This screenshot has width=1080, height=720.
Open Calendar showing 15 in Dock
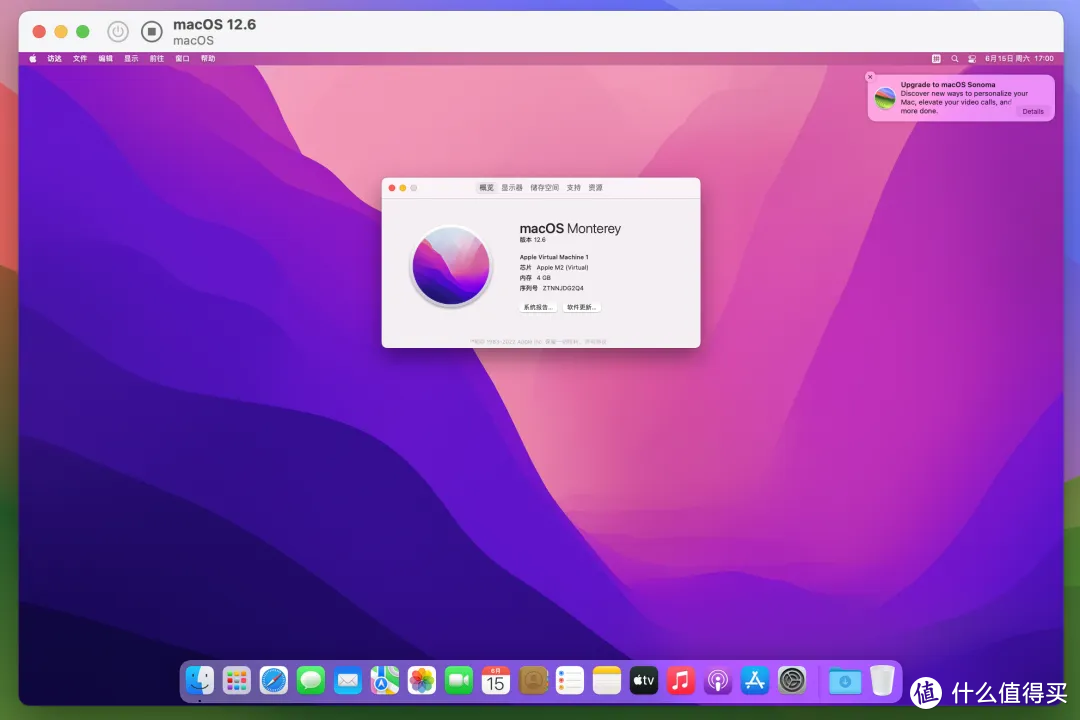click(x=495, y=681)
